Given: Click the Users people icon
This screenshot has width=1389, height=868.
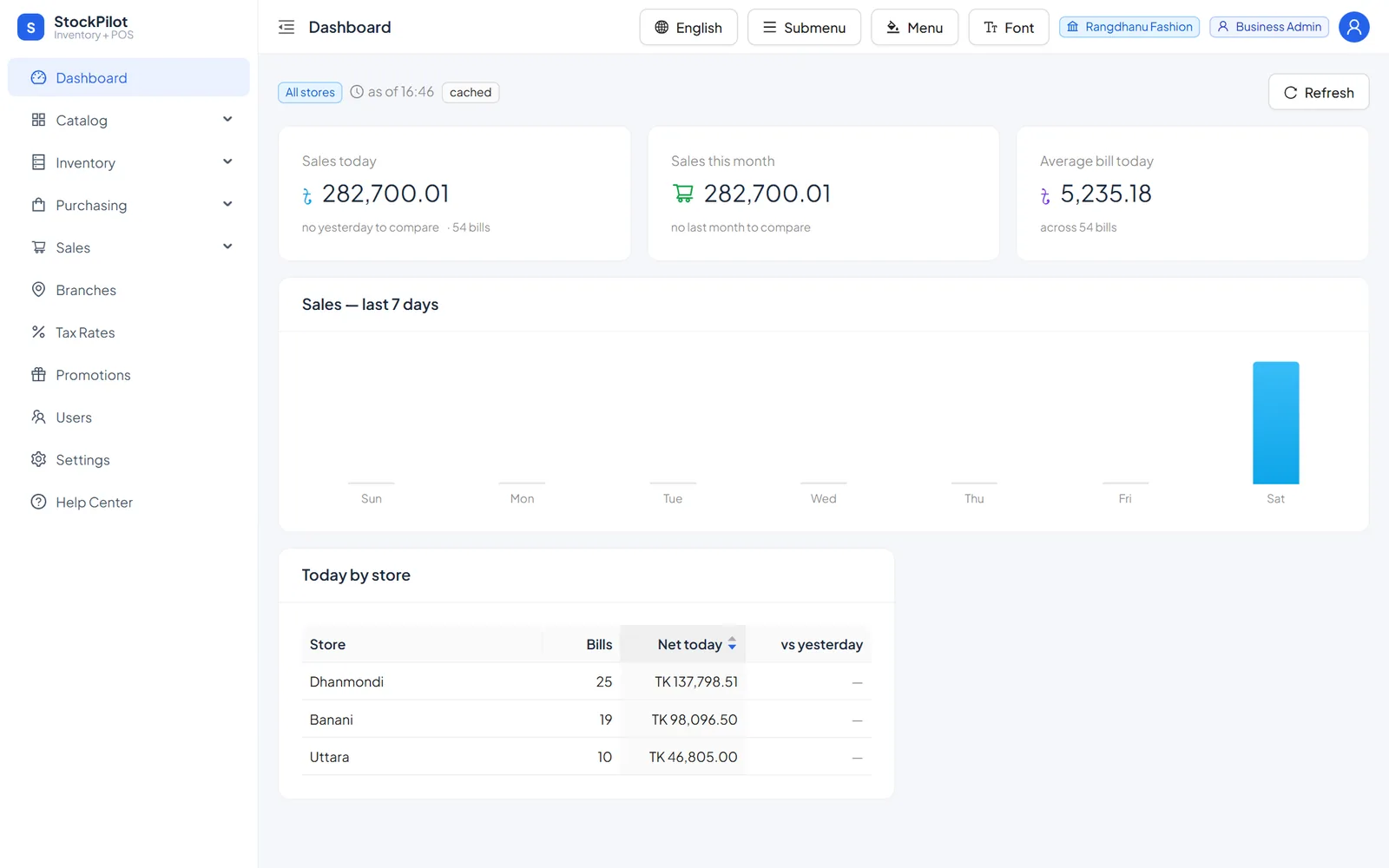Looking at the screenshot, I should [x=38, y=418].
